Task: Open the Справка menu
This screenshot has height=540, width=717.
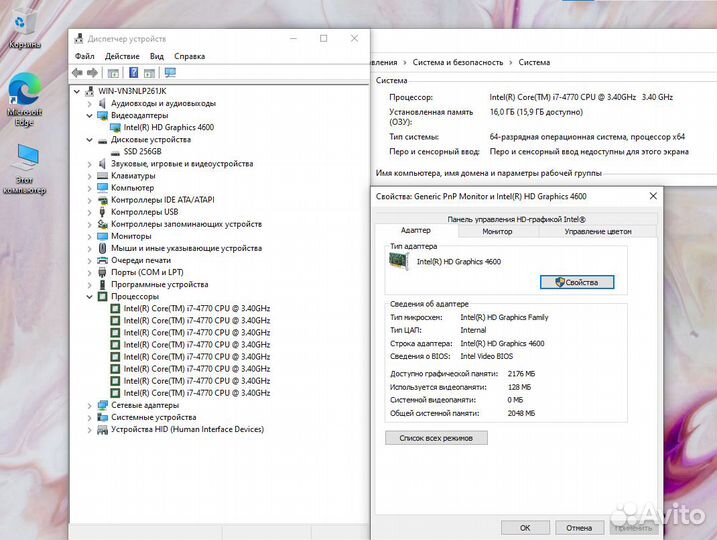Action: pos(189,56)
